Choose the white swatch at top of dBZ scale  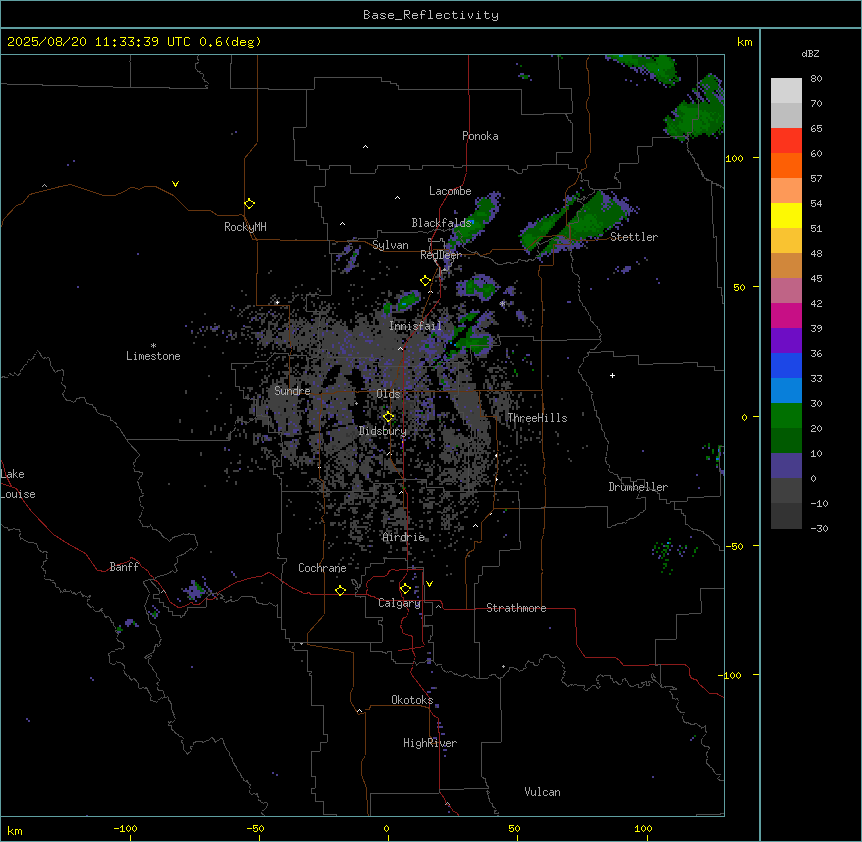(786, 91)
